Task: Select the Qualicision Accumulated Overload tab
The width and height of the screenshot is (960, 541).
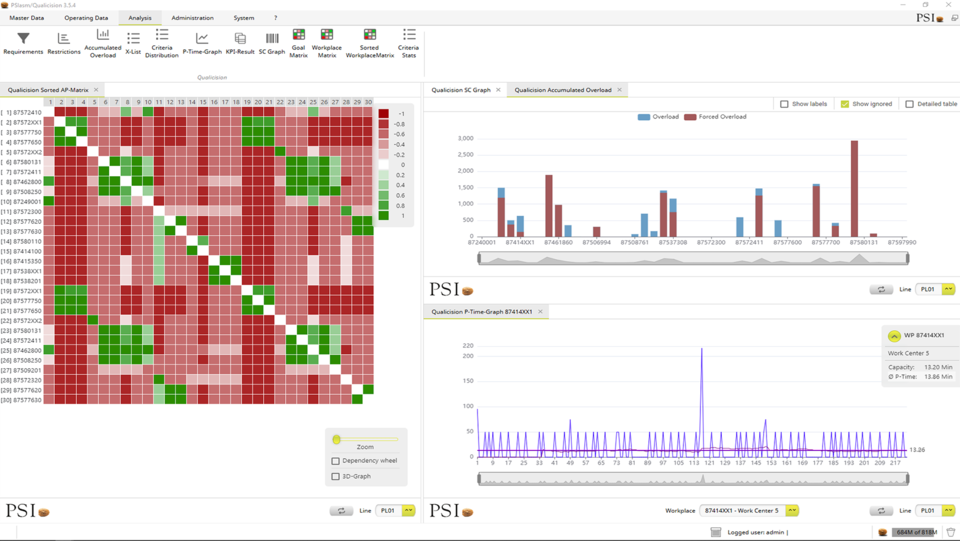Action: click(x=563, y=90)
